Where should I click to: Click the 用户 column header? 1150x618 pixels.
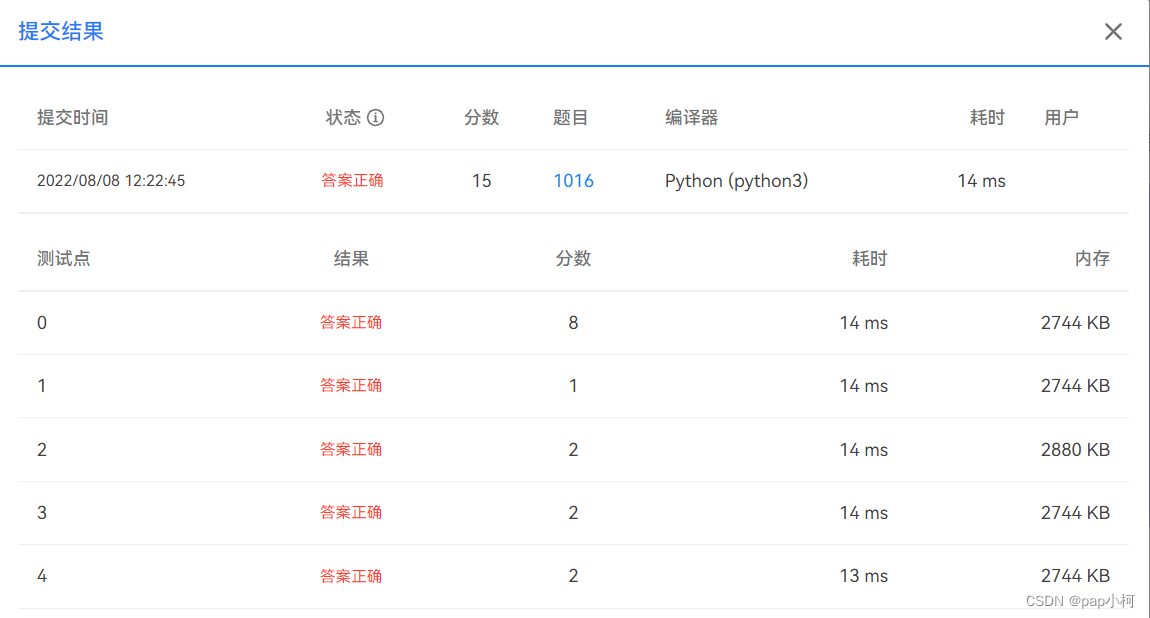[1063, 117]
